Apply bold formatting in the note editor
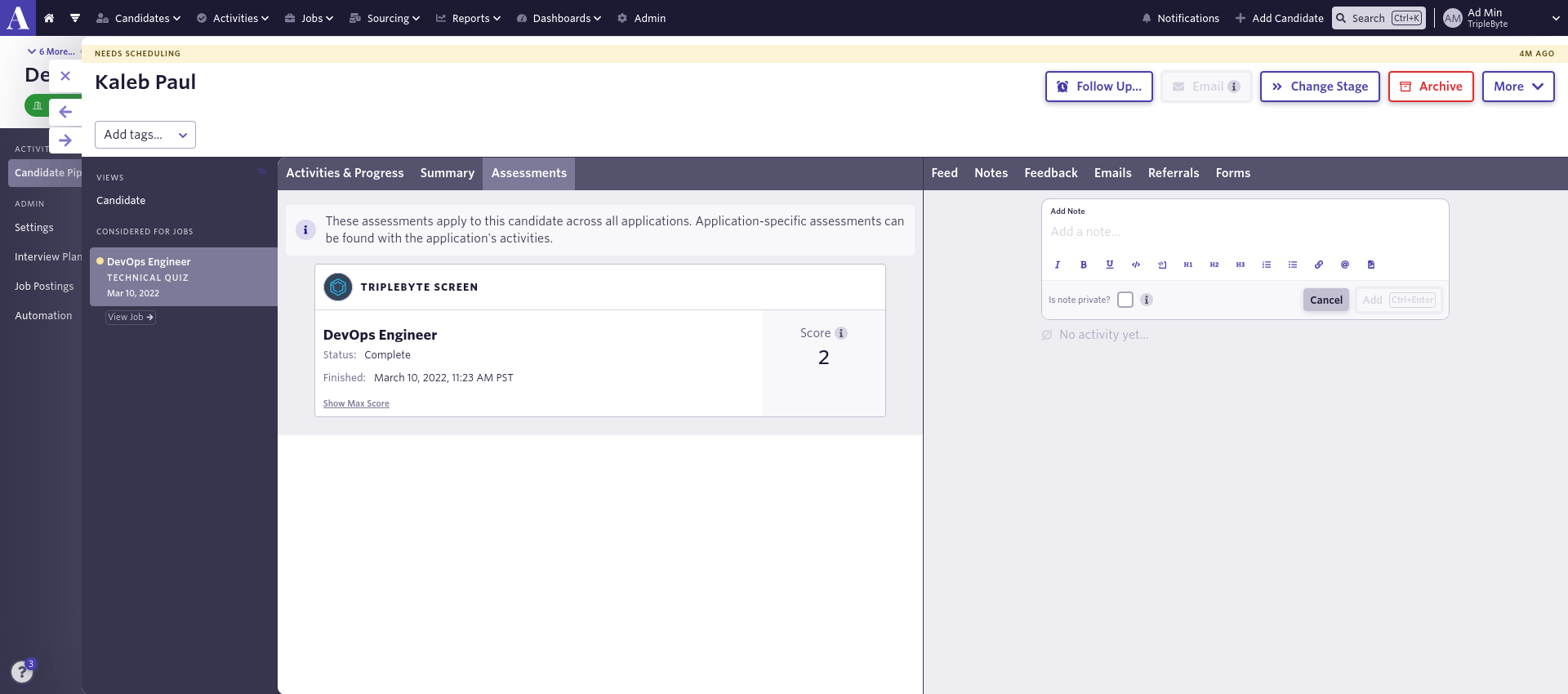Screen dimensions: 1568x694 (x=1083, y=265)
